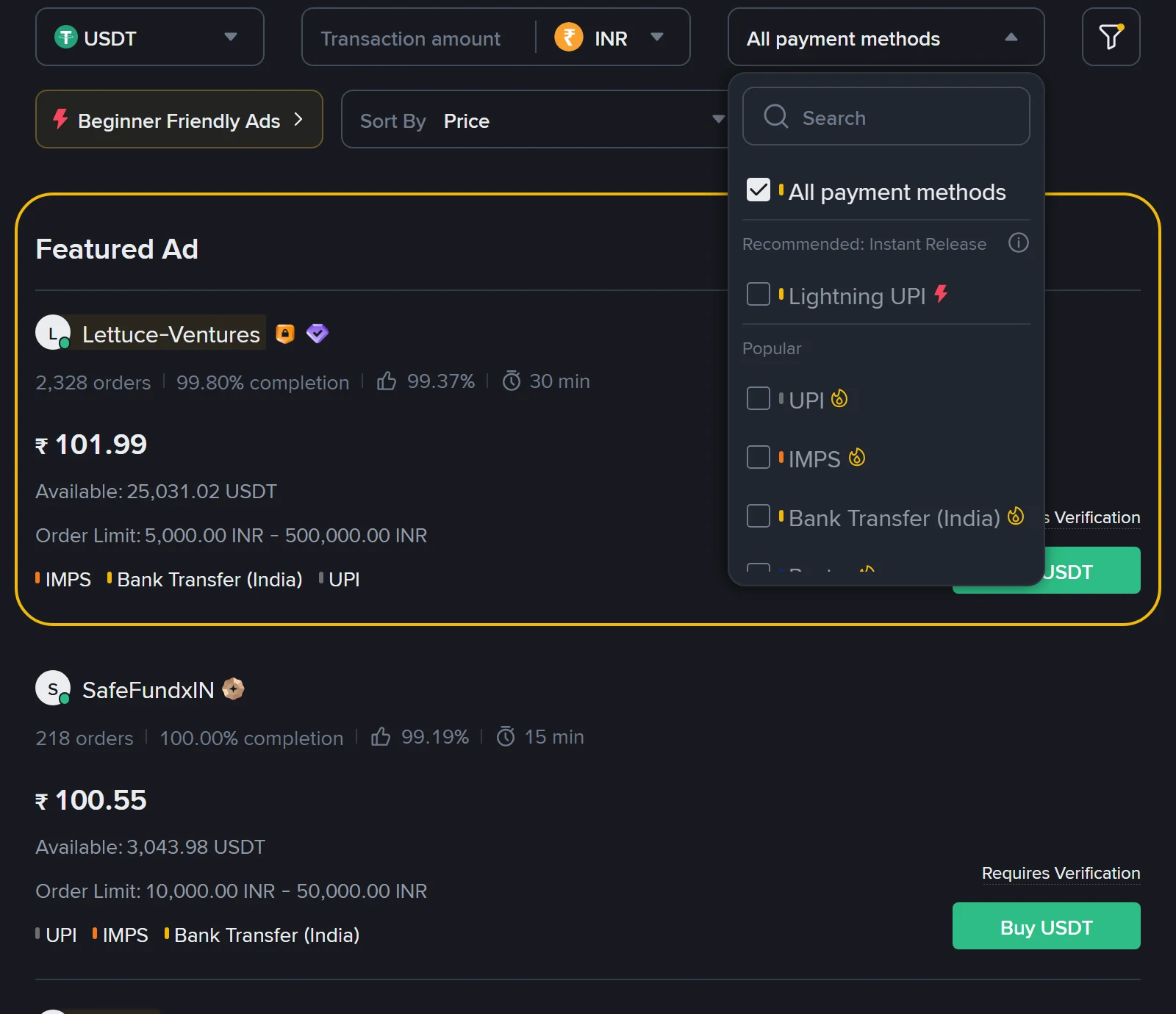The height and width of the screenshot is (1014, 1176).
Task: Click the SafeFundxIN merchant badge icon
Action: click(233, 688)
